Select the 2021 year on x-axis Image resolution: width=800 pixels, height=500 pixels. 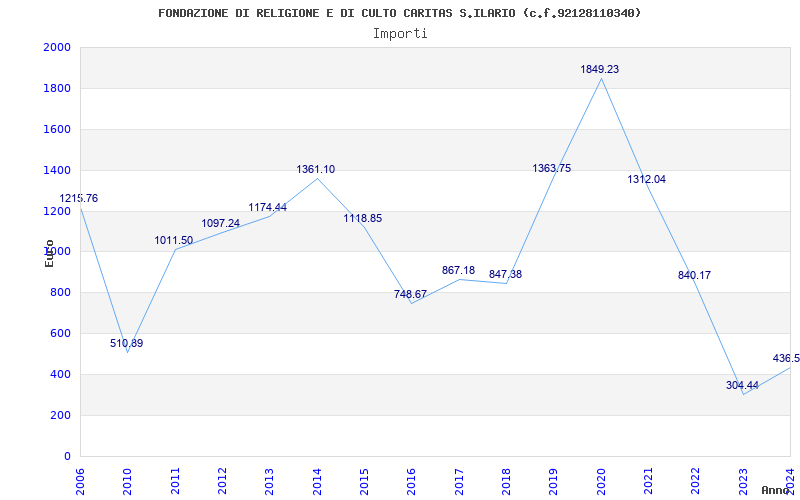[x=648, y=481]
